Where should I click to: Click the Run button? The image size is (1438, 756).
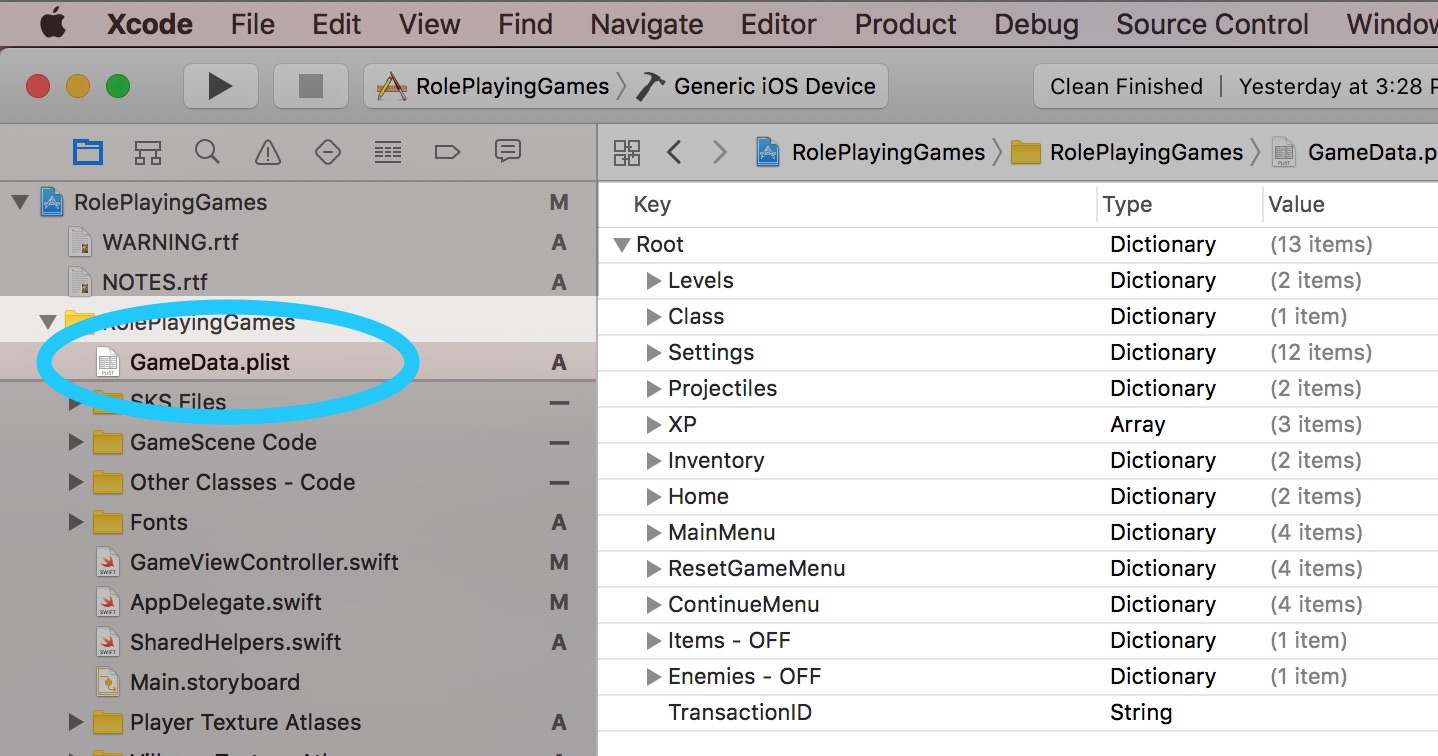coord(220,86)
